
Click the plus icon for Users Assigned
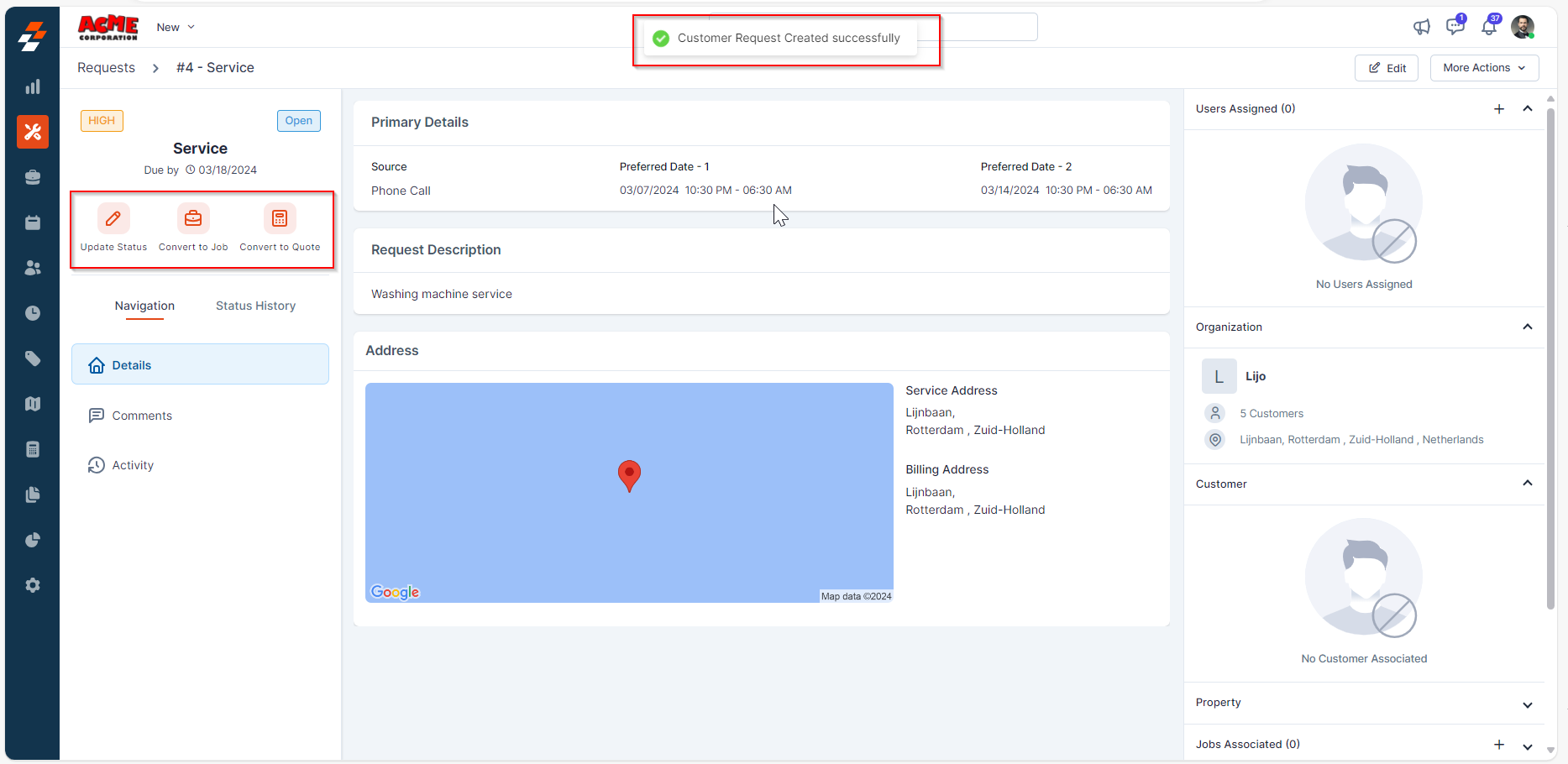[1499, 109]
